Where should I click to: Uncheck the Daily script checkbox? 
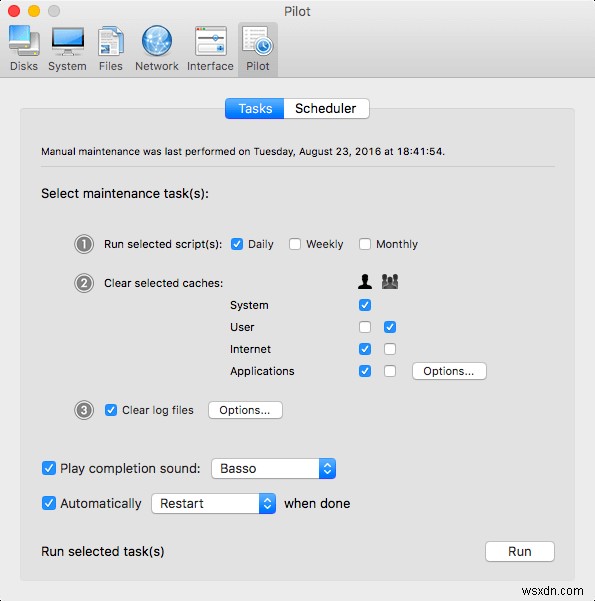tap(237, 244)
